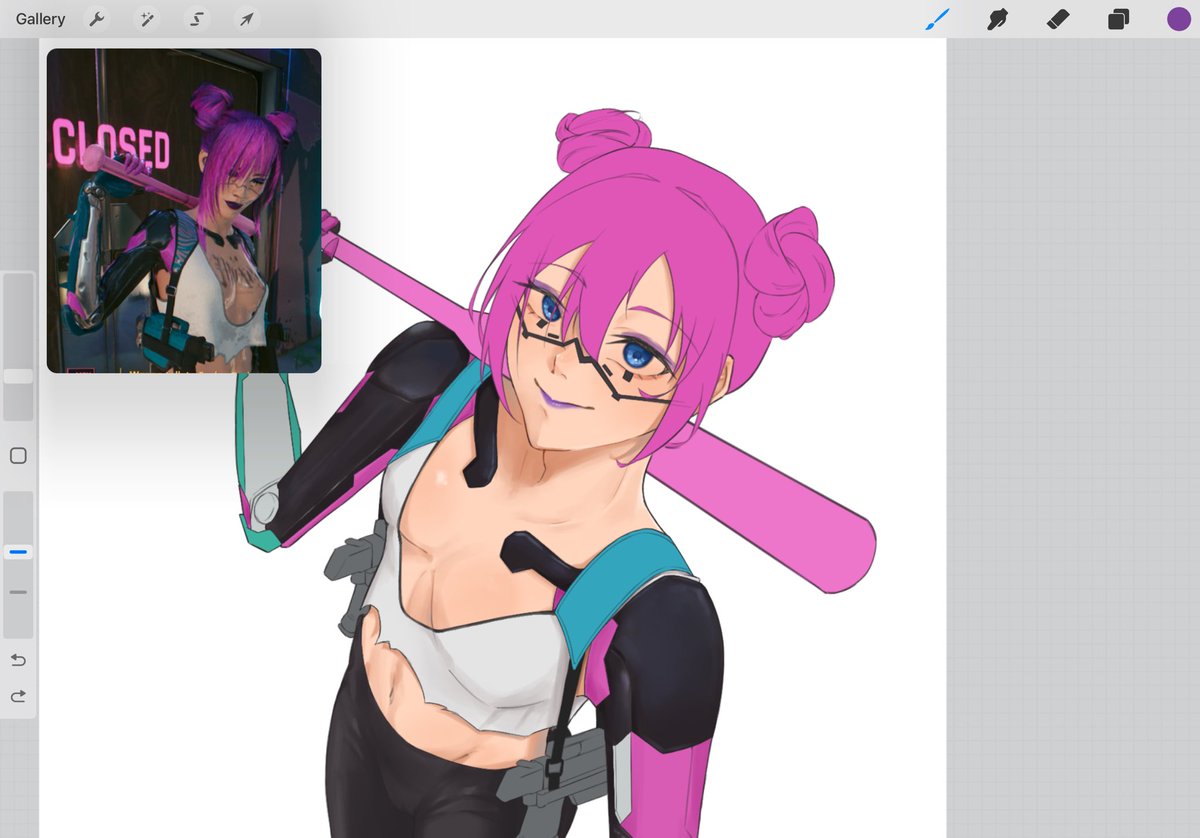Viewport: 1200px width, 838px height.
Task: Open the Layers panel
Action: point(1119,19)
